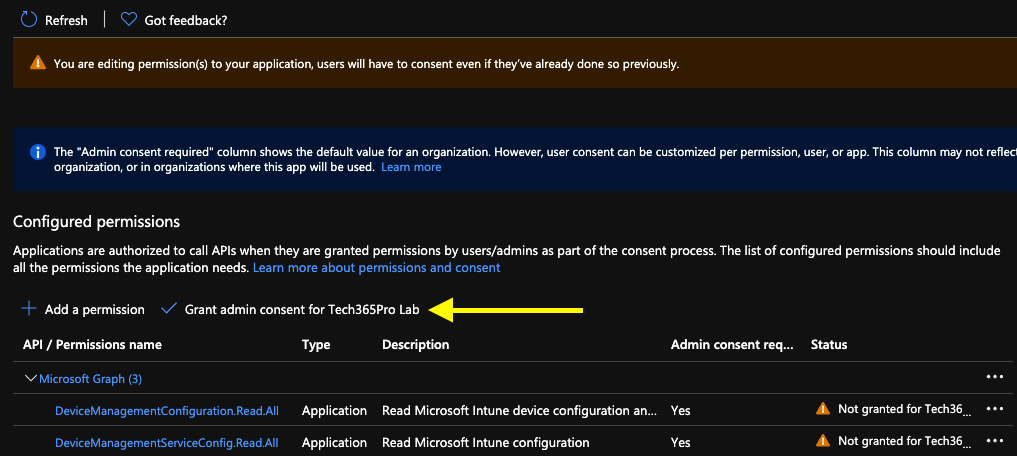
Task: Click Application type in DeviceManagementConfiguration.Read.All row
Action: coord(334,410)
